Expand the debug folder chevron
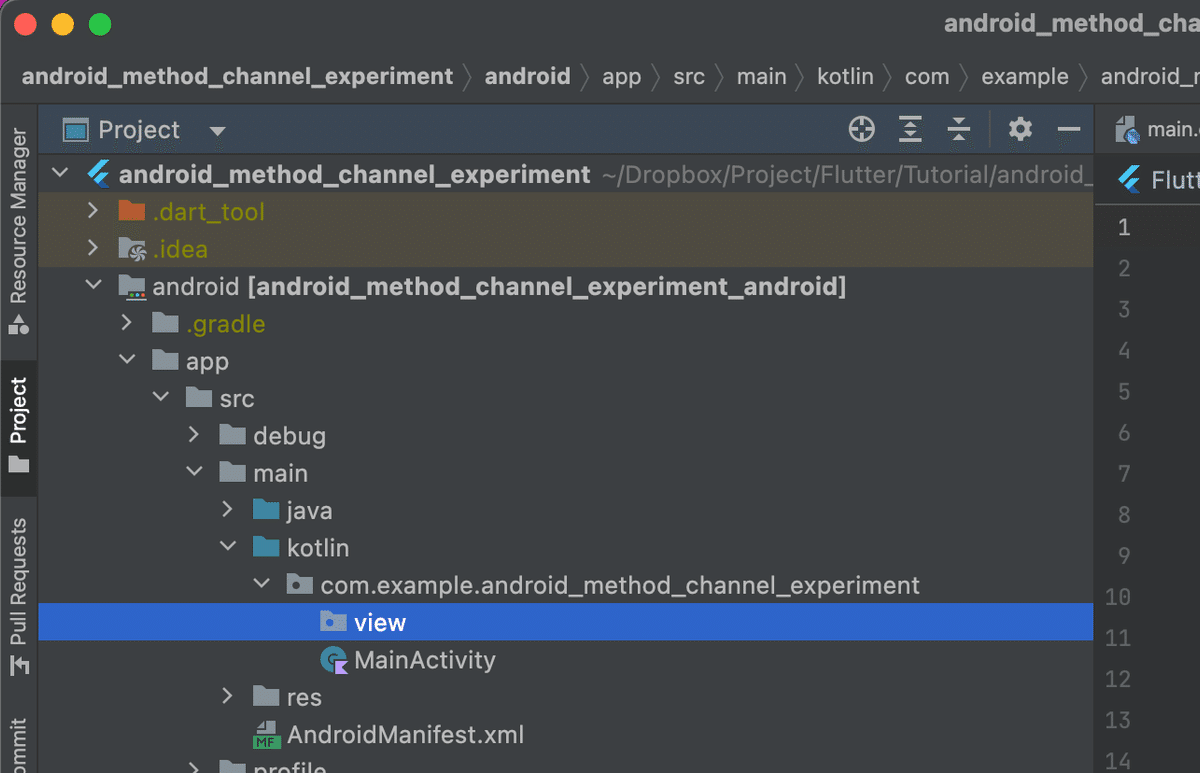This screenshot has width=1200, height=773. pos(193,434)
